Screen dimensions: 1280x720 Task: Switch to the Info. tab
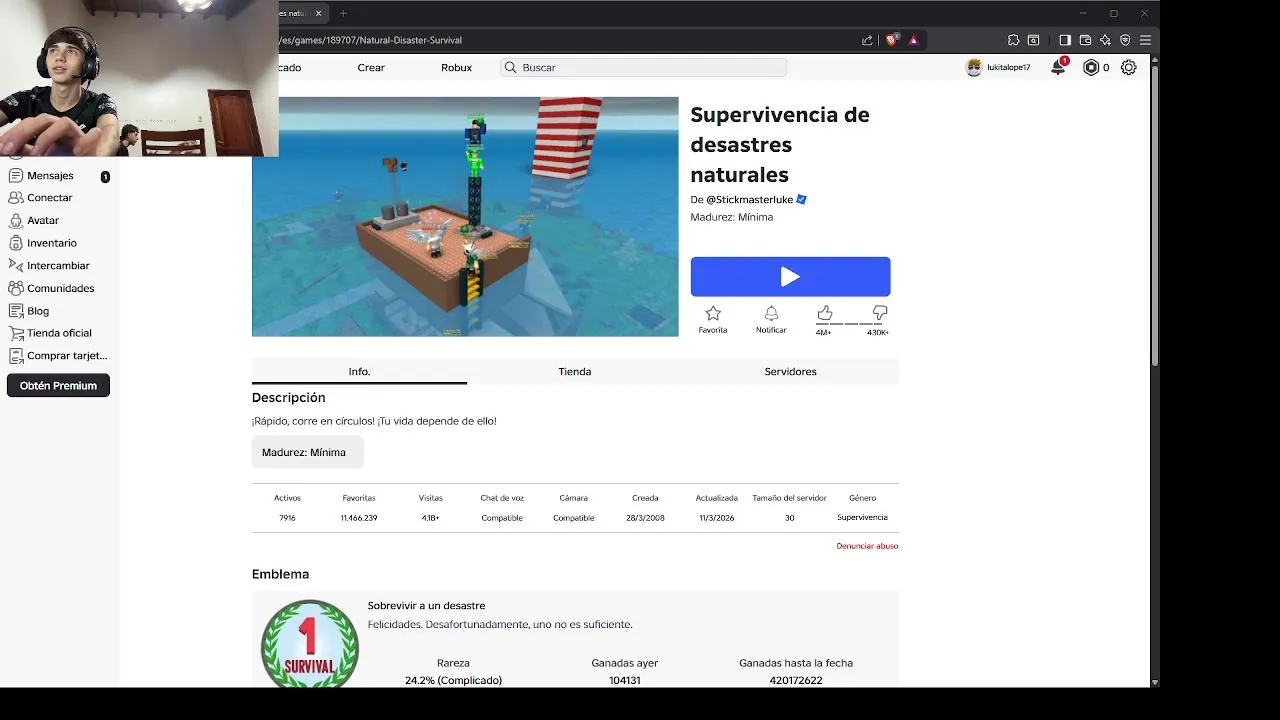click(x=359, y=371)
